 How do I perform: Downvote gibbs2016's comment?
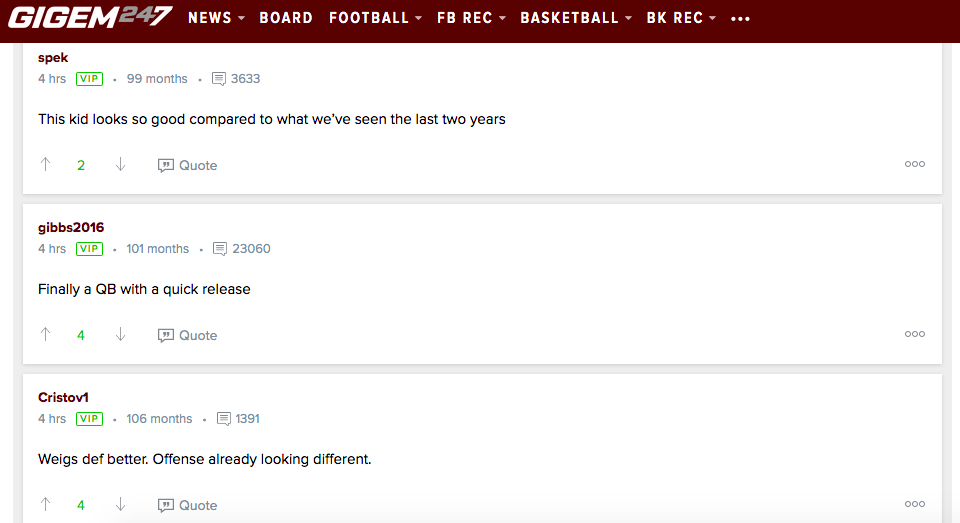pos(121,335)
